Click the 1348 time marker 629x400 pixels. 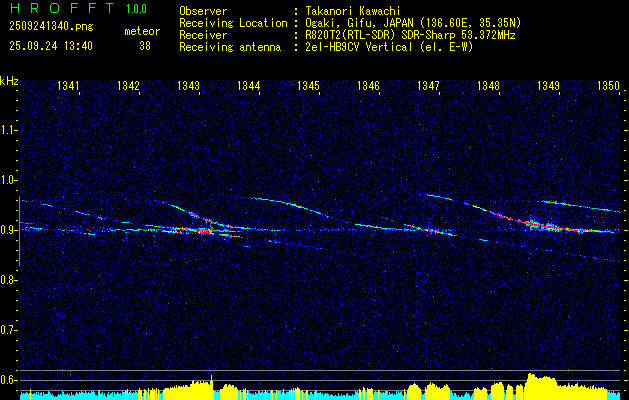(488, 85)
